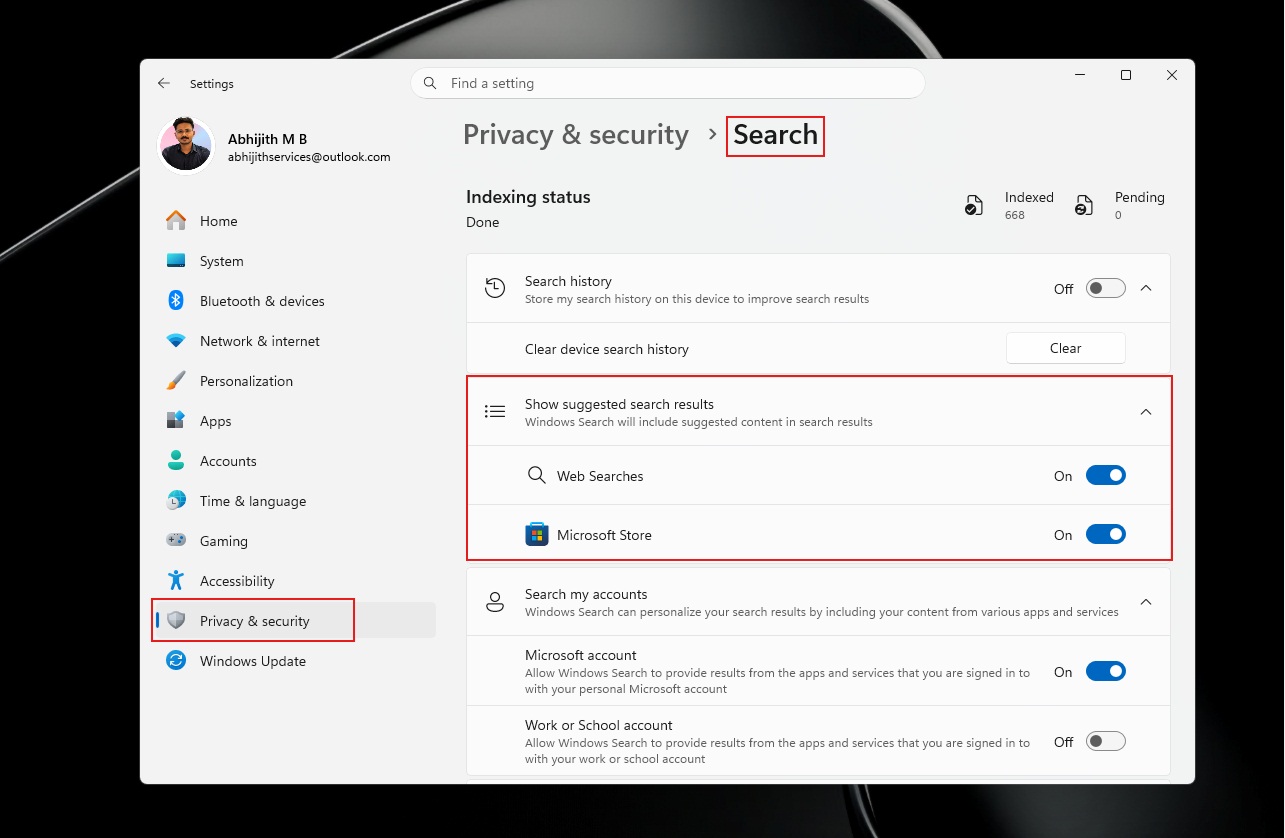Open Accessibility settings label

tap(237, 581)
